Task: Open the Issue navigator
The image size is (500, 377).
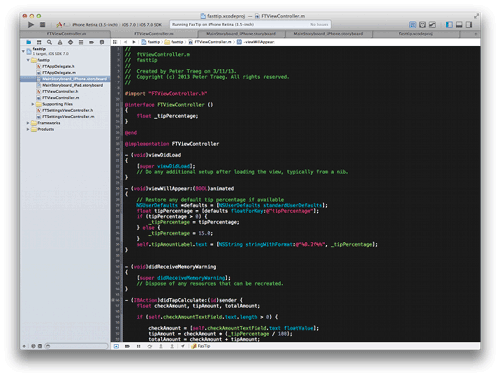Action: pos(60,42)
